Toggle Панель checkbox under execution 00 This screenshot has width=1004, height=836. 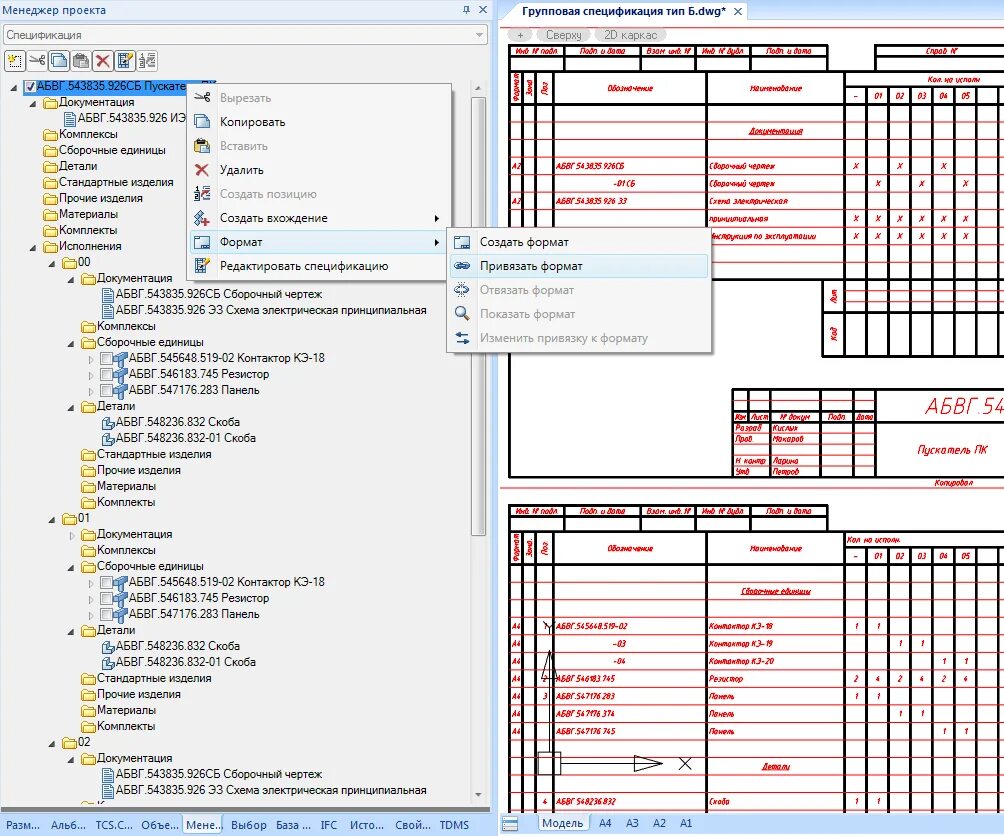[x=106, y=390]
